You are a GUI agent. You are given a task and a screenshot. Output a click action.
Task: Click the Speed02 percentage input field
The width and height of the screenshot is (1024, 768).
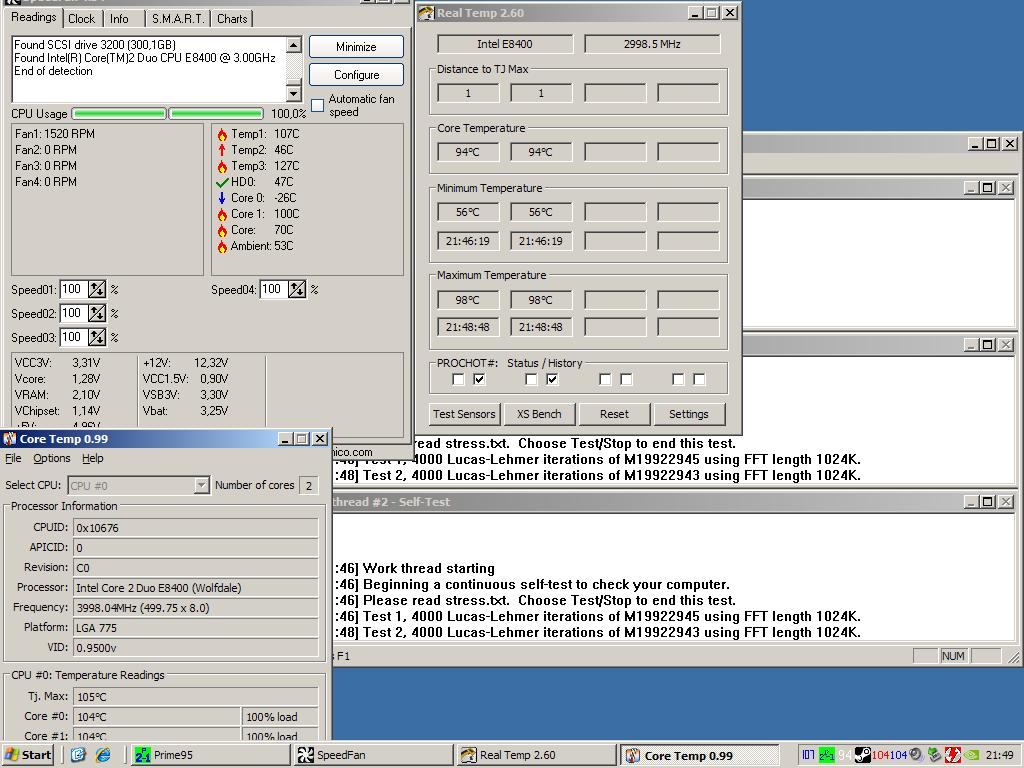73,313
